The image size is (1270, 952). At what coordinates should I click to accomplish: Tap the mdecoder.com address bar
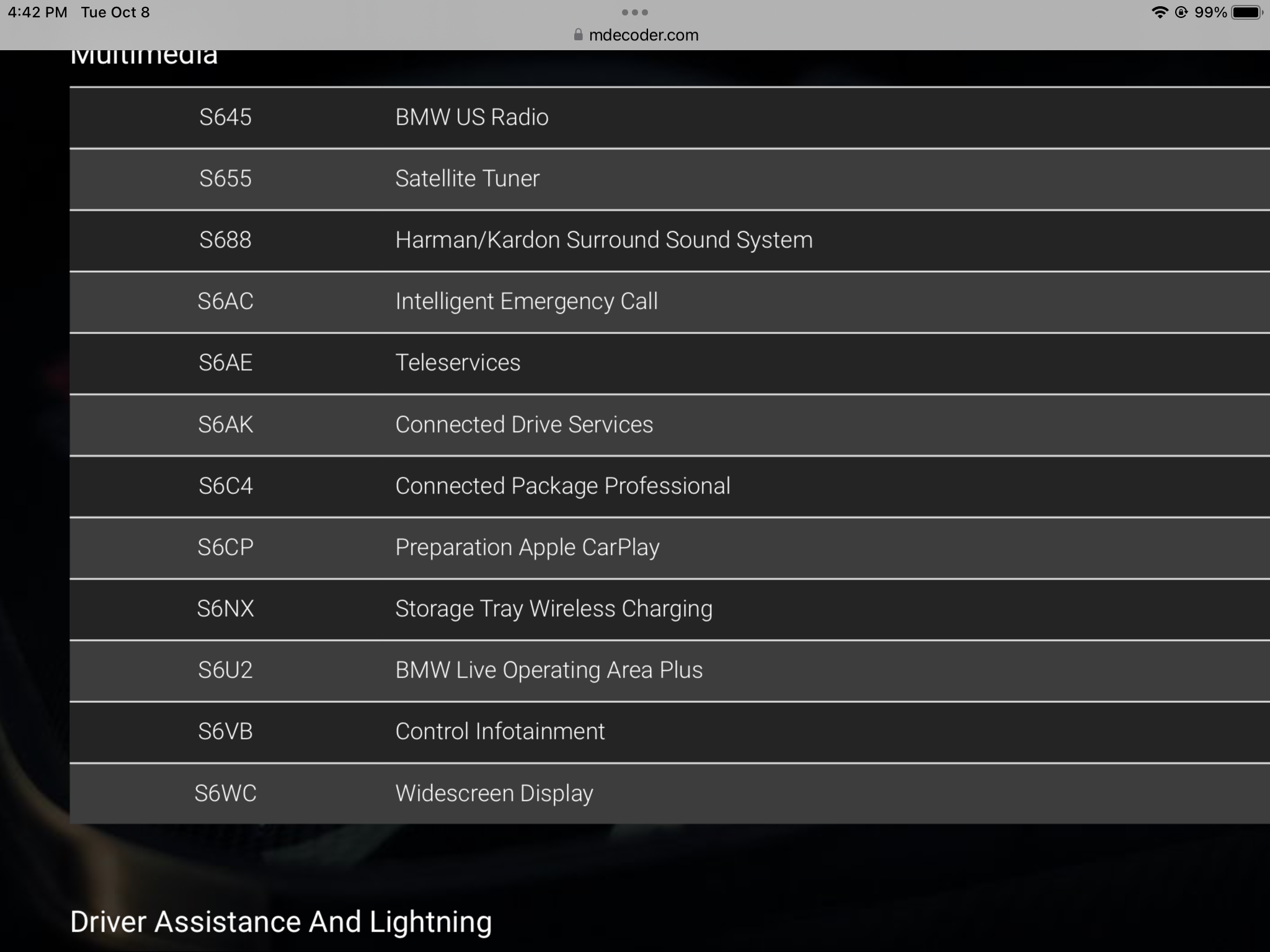637,35
